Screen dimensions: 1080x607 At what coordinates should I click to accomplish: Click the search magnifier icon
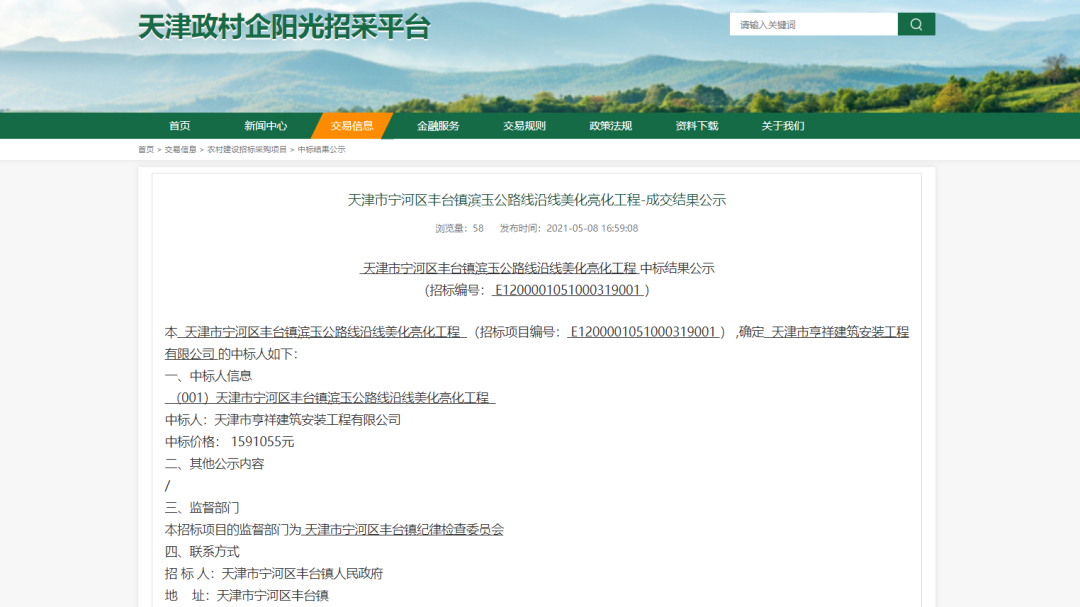pyautogui.click(x=916, y=23)
